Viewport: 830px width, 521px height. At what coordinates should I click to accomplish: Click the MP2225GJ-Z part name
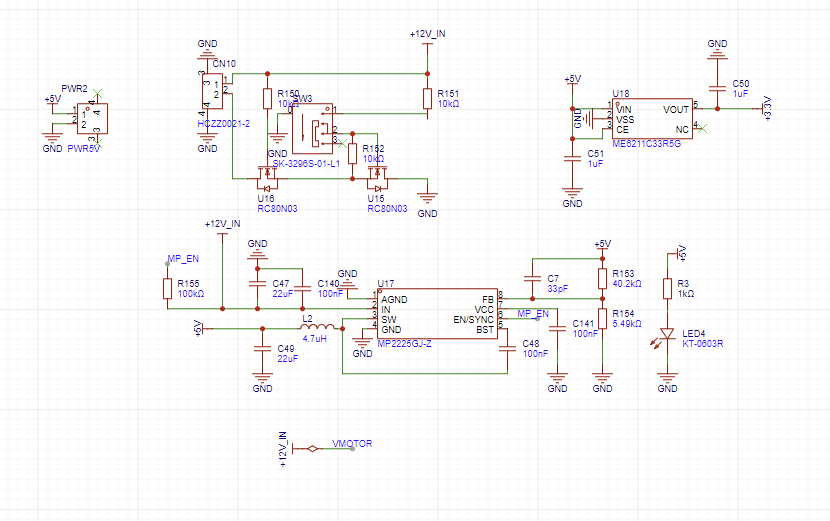(404, 344)
